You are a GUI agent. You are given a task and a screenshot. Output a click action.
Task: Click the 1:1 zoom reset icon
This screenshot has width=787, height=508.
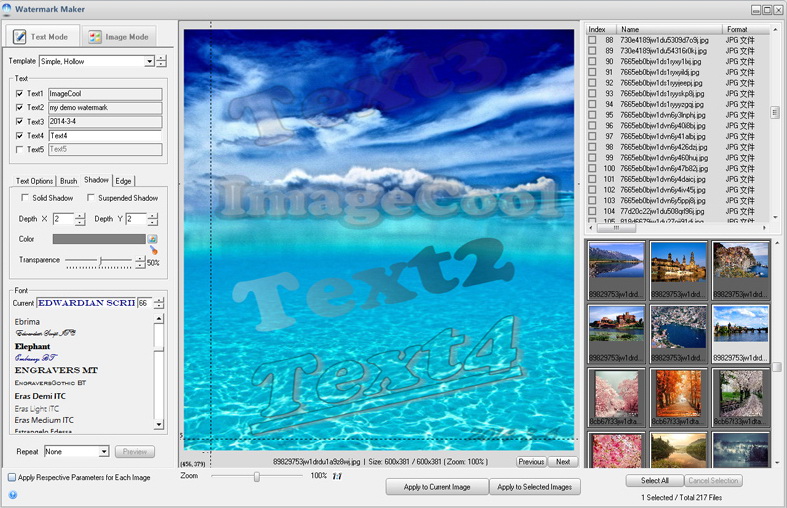337,476
